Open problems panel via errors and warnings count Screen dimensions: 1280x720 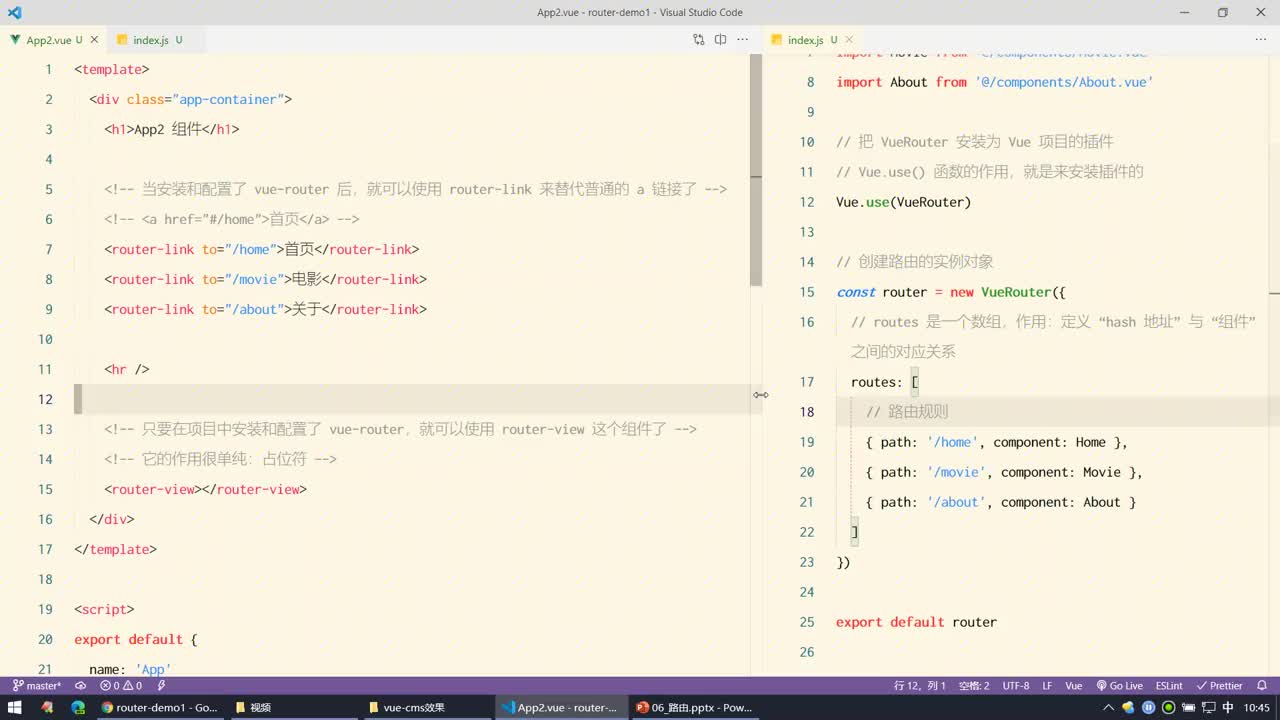tap(121, 686)
